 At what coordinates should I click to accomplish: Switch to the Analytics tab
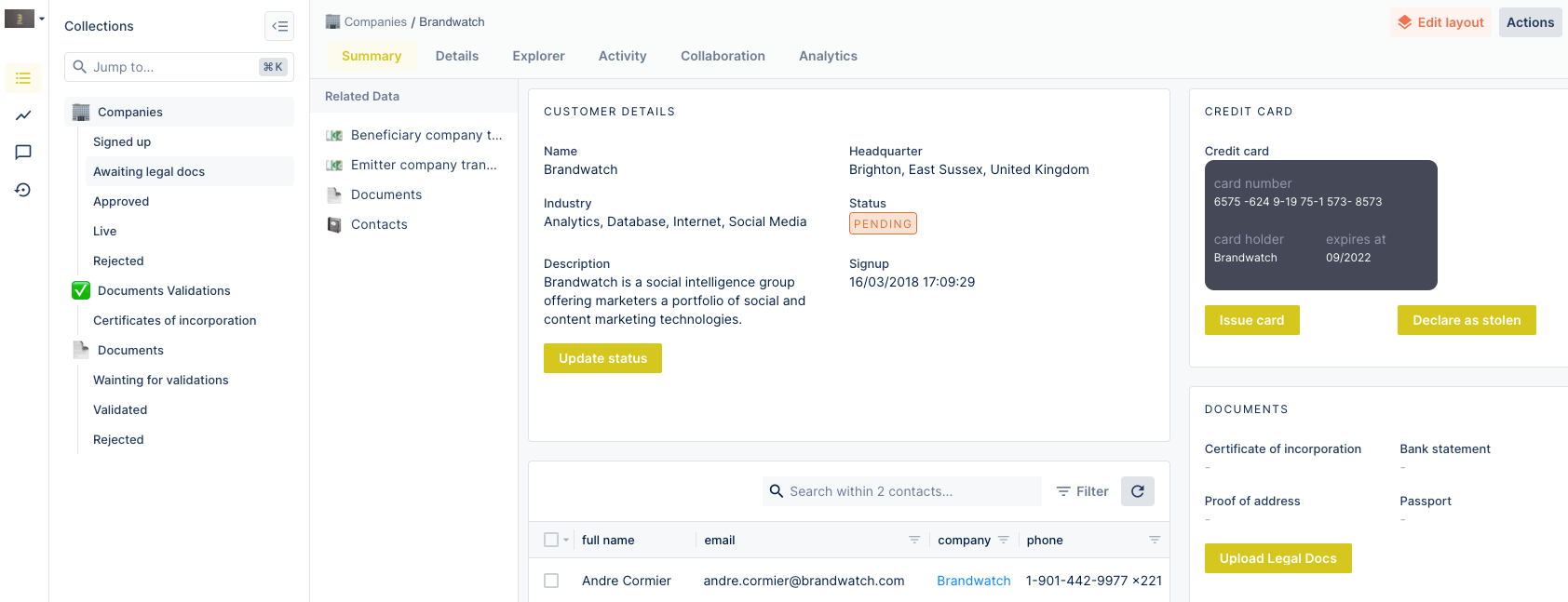pyautogui.click(x=828, y=56)
